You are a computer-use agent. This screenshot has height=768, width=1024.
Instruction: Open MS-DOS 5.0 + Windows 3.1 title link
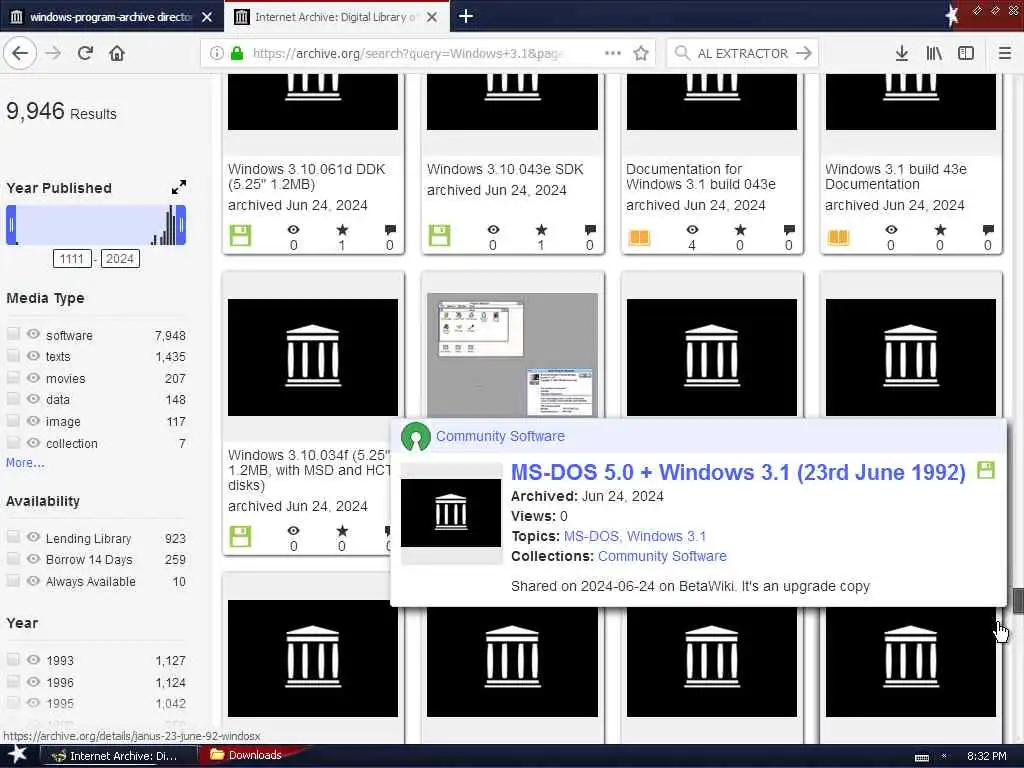(x=738, y=472)
